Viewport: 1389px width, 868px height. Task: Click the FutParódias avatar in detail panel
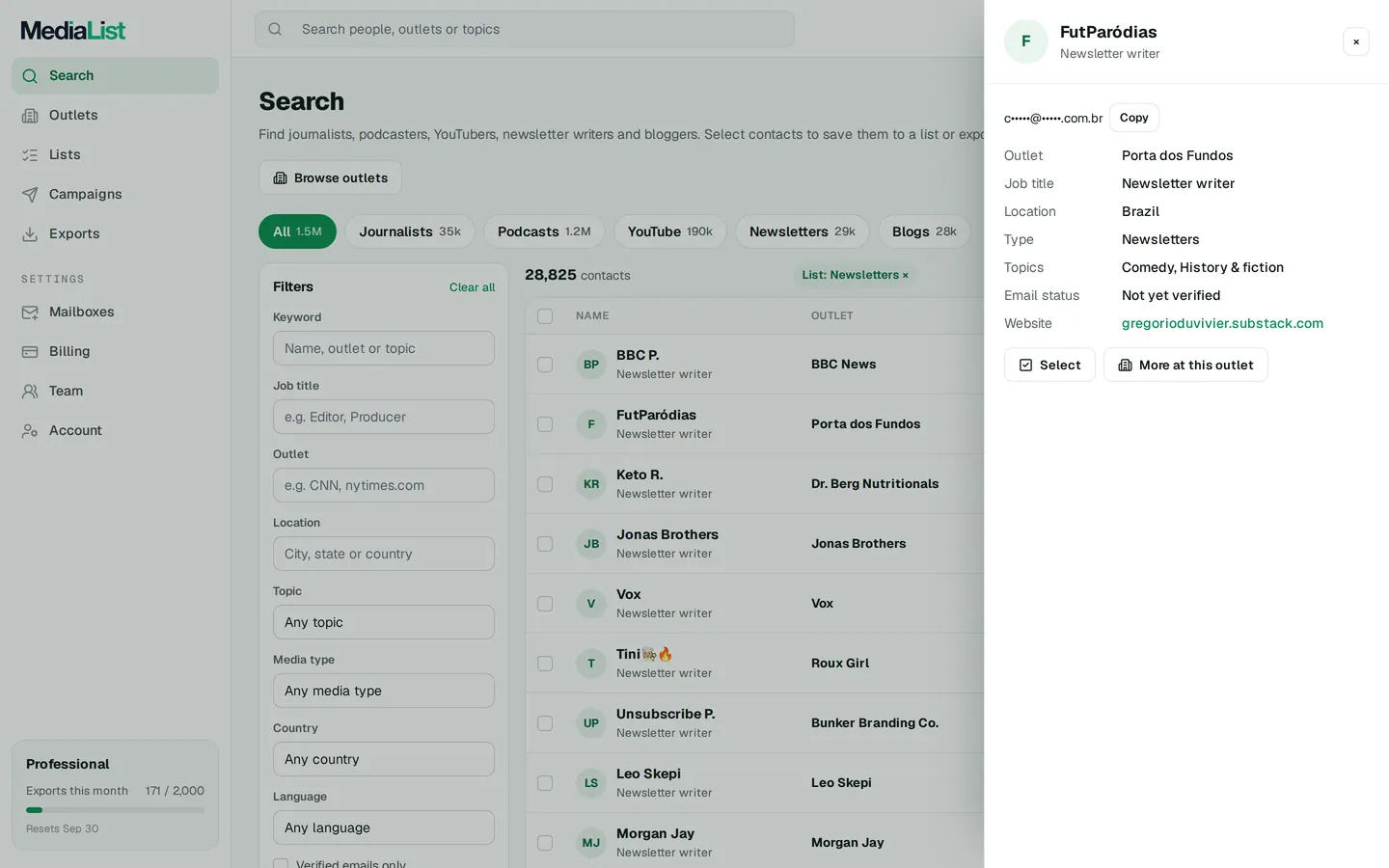point(1026,41)
